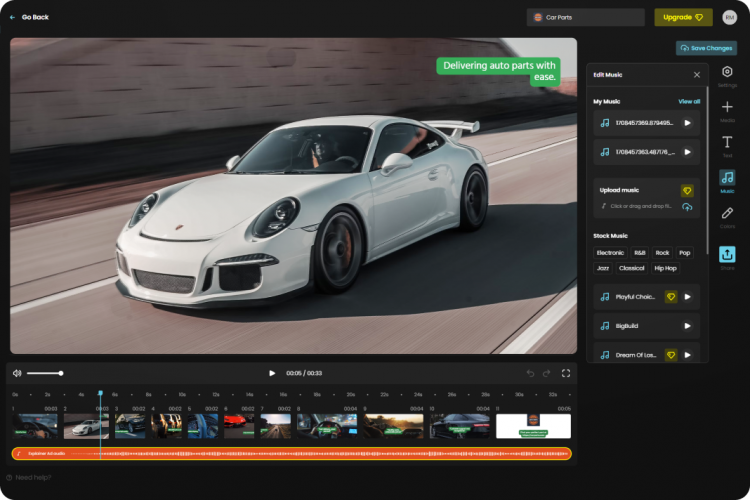Preview the BigBuild stock track

click(687, 326)
